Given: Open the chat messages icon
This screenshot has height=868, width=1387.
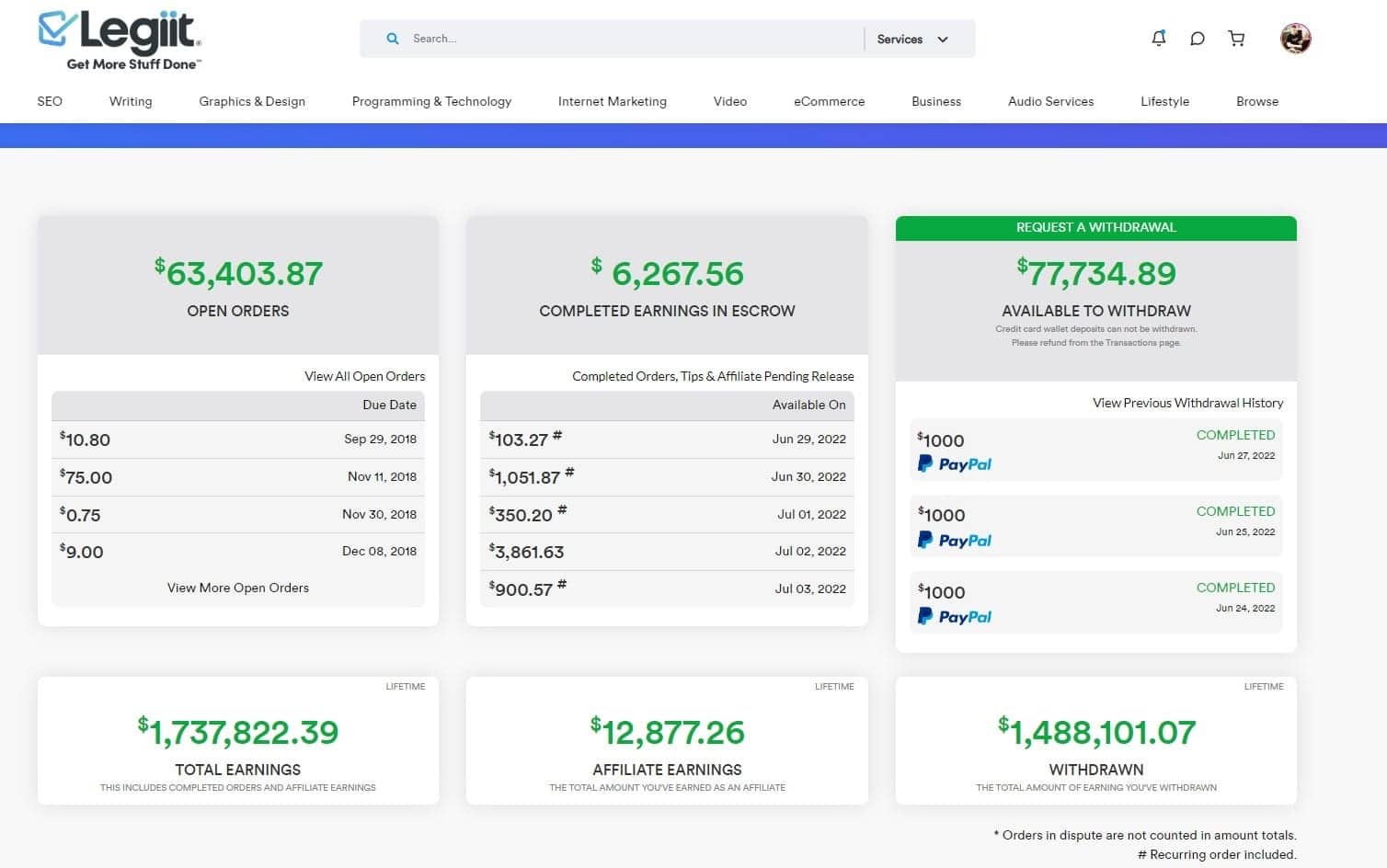Looking at the screenshot, I should 1197,38.
